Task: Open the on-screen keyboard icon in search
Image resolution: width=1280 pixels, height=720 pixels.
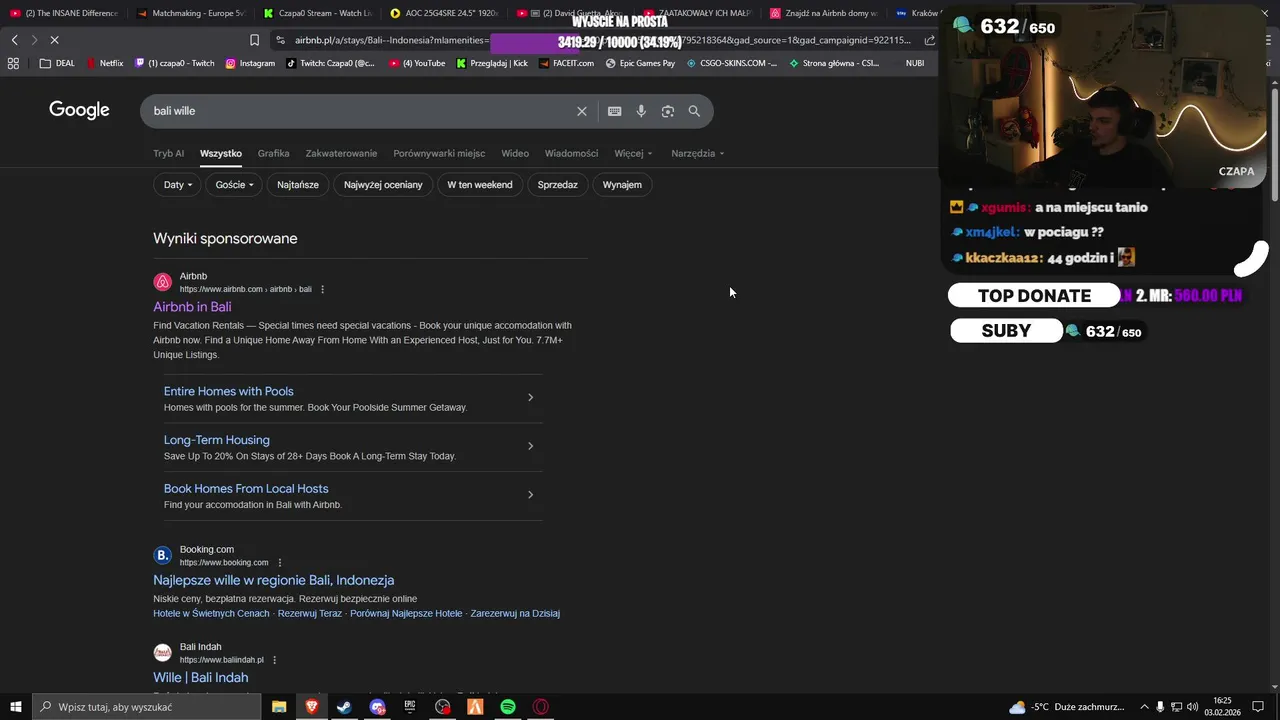Action: (x=614, y=111)
